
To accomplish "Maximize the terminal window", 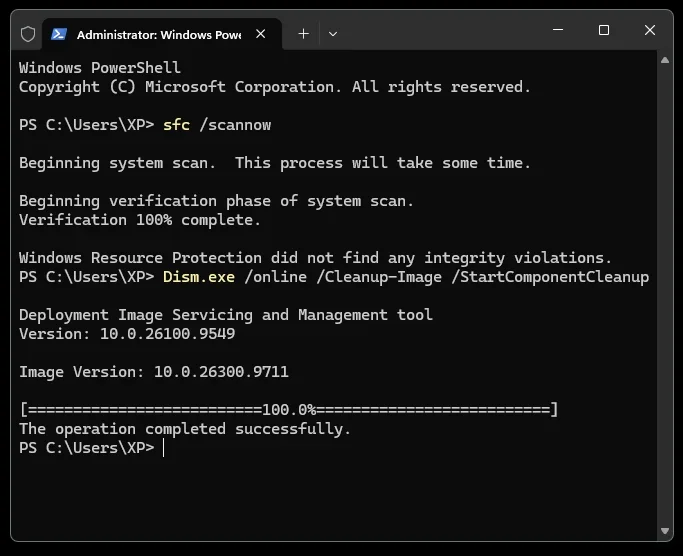I will (x=604, y=30).
